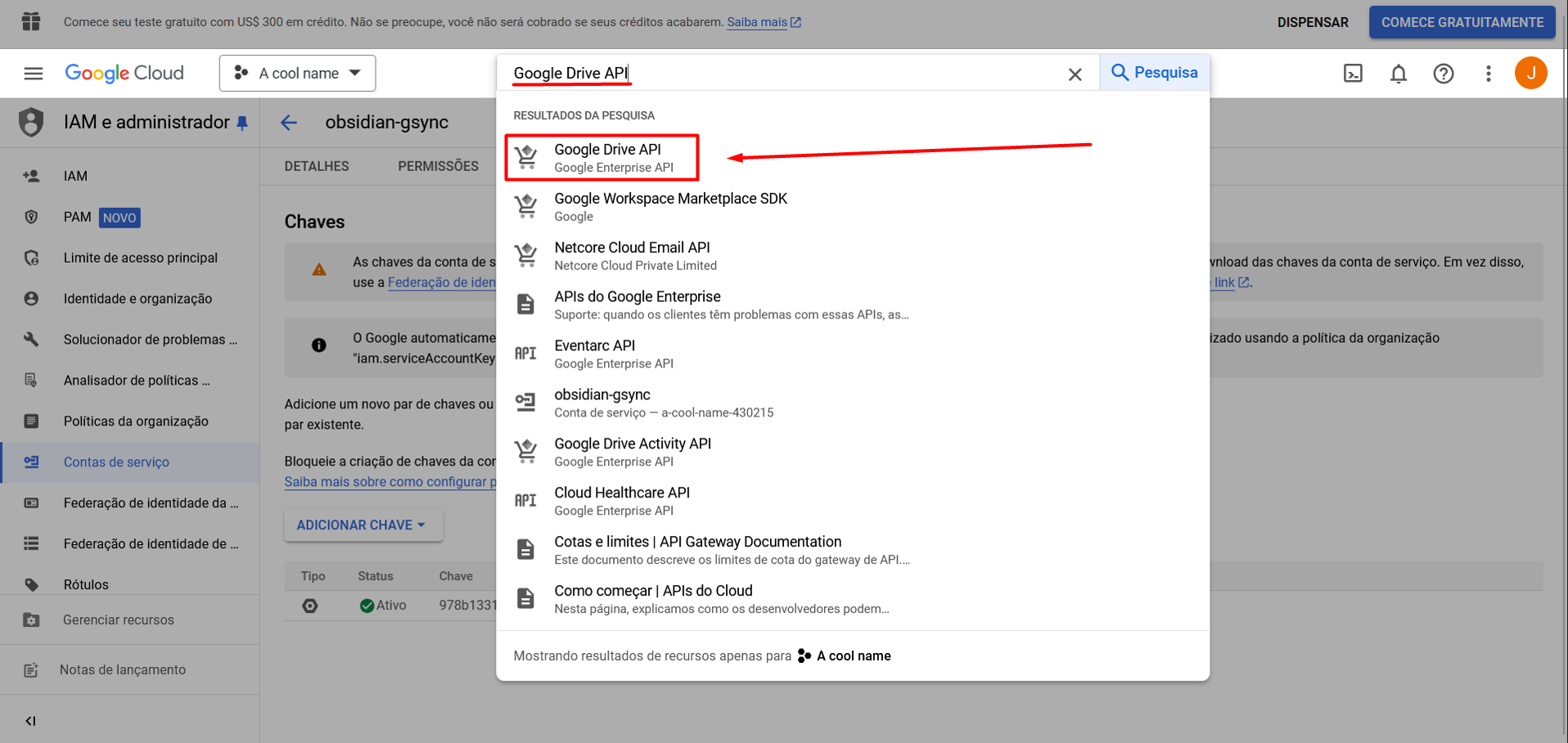
Task: Click the service account icon beside obsidian-gsync result
Action: pos(525,402)
